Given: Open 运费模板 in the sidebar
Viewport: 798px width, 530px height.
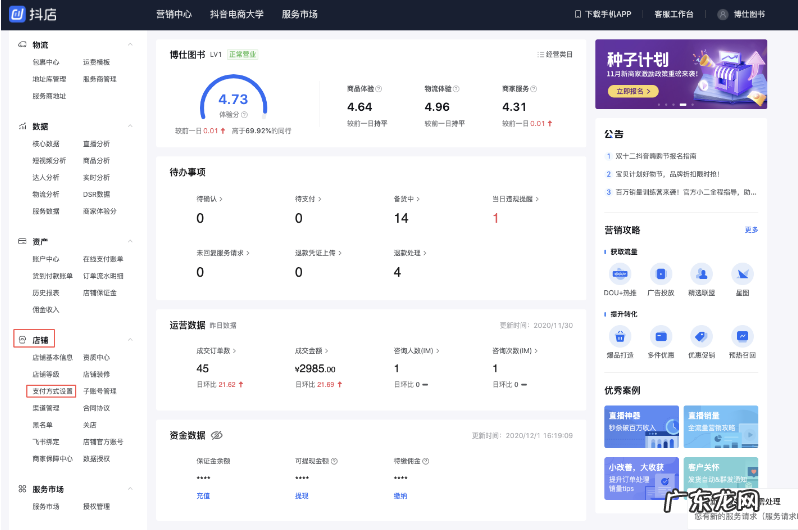Looking at the screenshot, I should point(96,62).
